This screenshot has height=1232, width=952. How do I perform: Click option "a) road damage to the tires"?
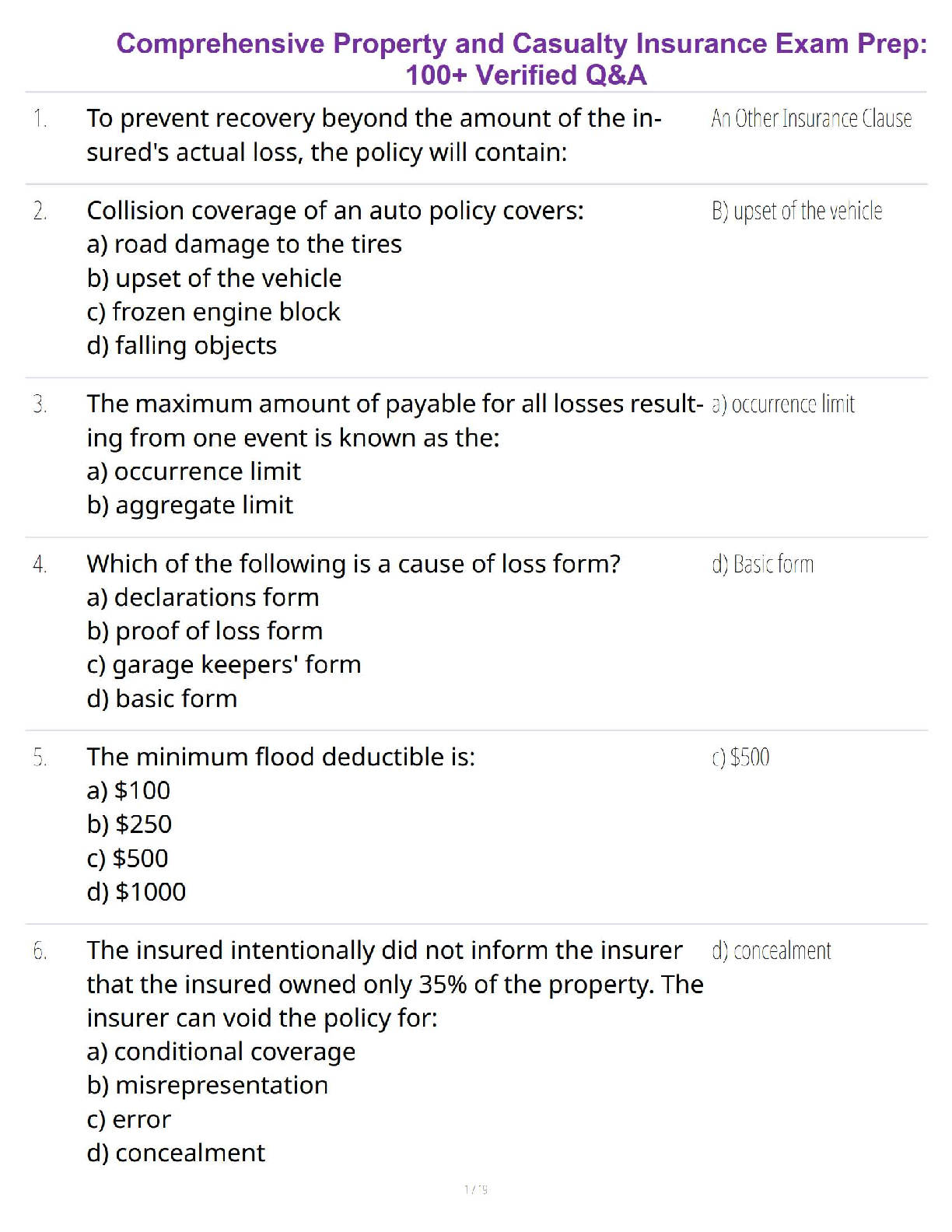tap(244, 245)
